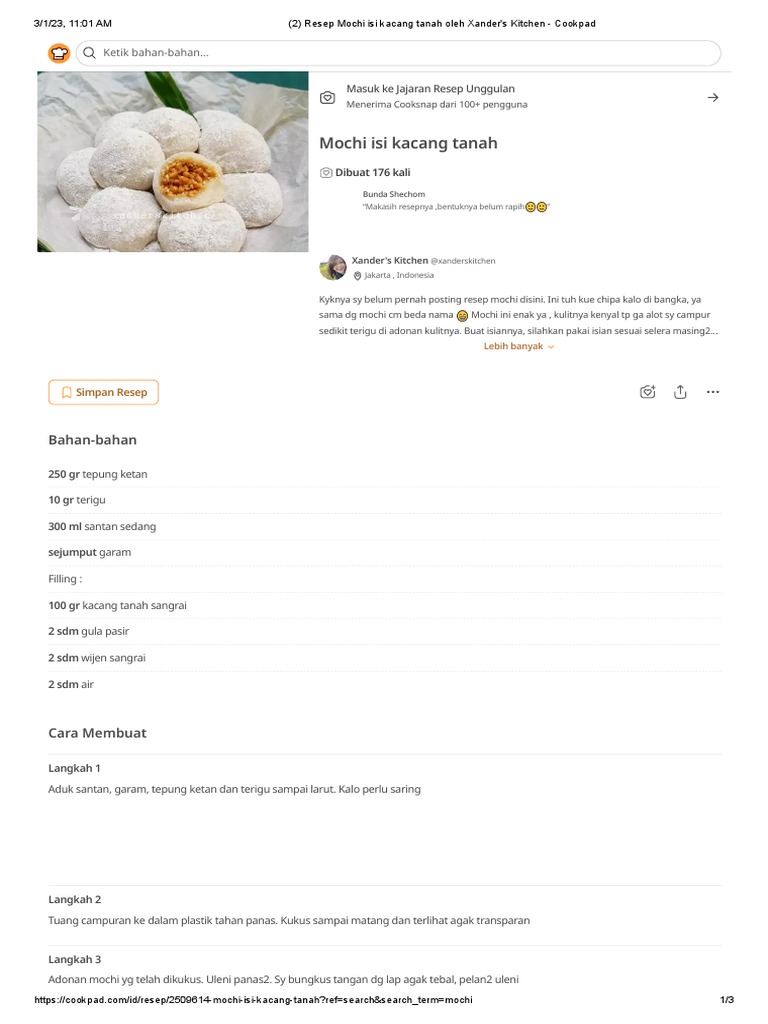Open the mochi recipe photo
The image size is (768, 1024).
[x=173, y=161]
